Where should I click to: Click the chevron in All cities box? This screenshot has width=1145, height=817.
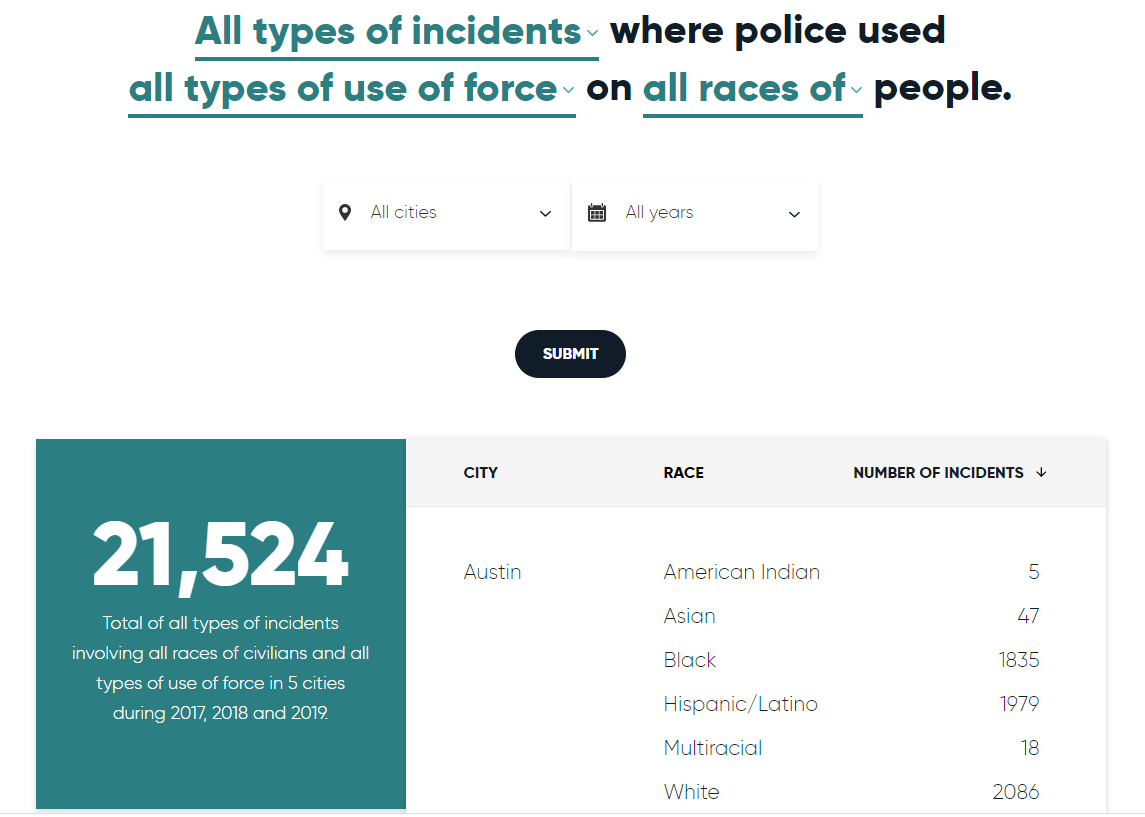pyautogui.click(x=545, y=214)
